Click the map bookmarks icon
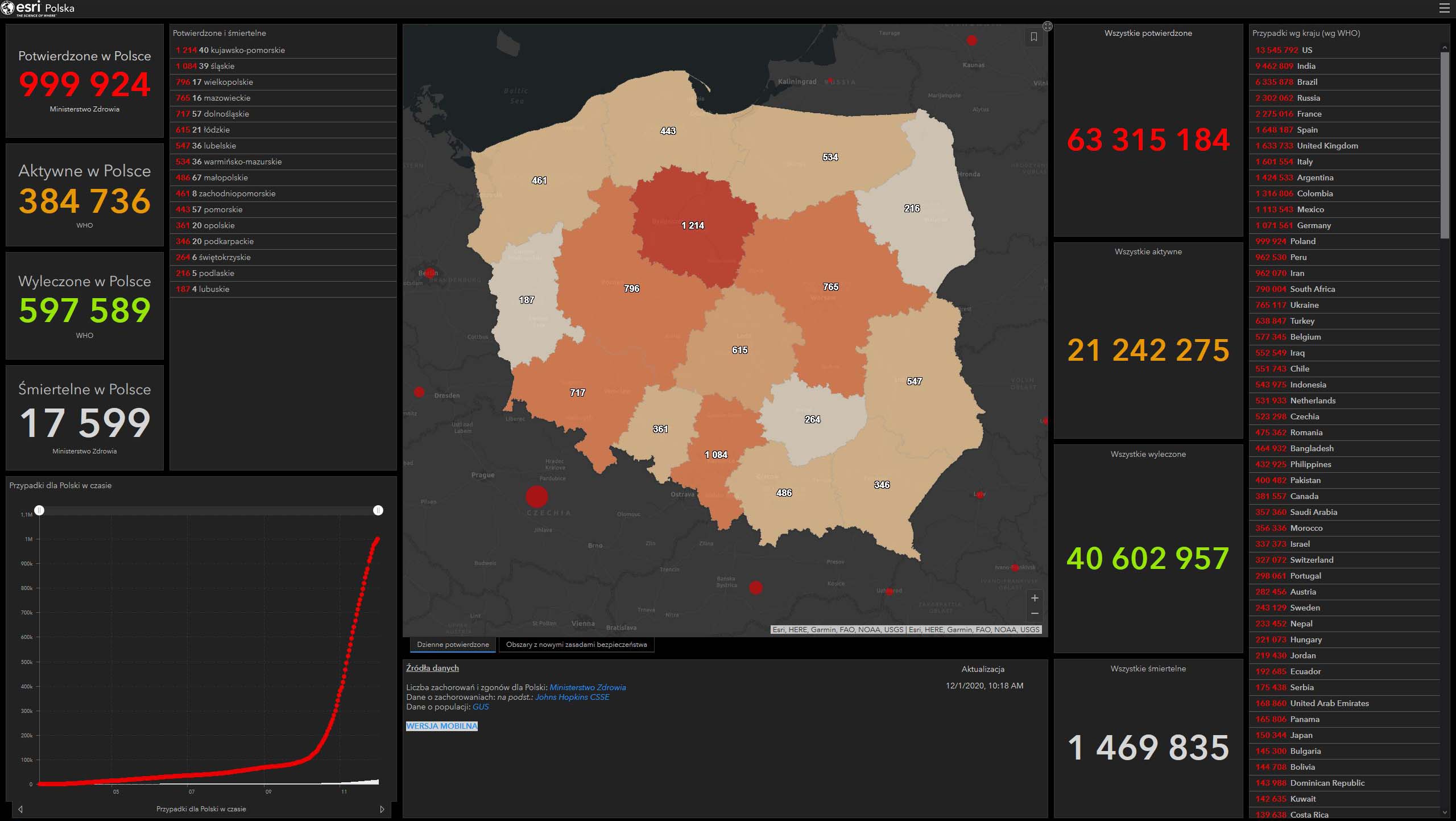Viewport: 1456px width, 821px height. point(1034,37)
